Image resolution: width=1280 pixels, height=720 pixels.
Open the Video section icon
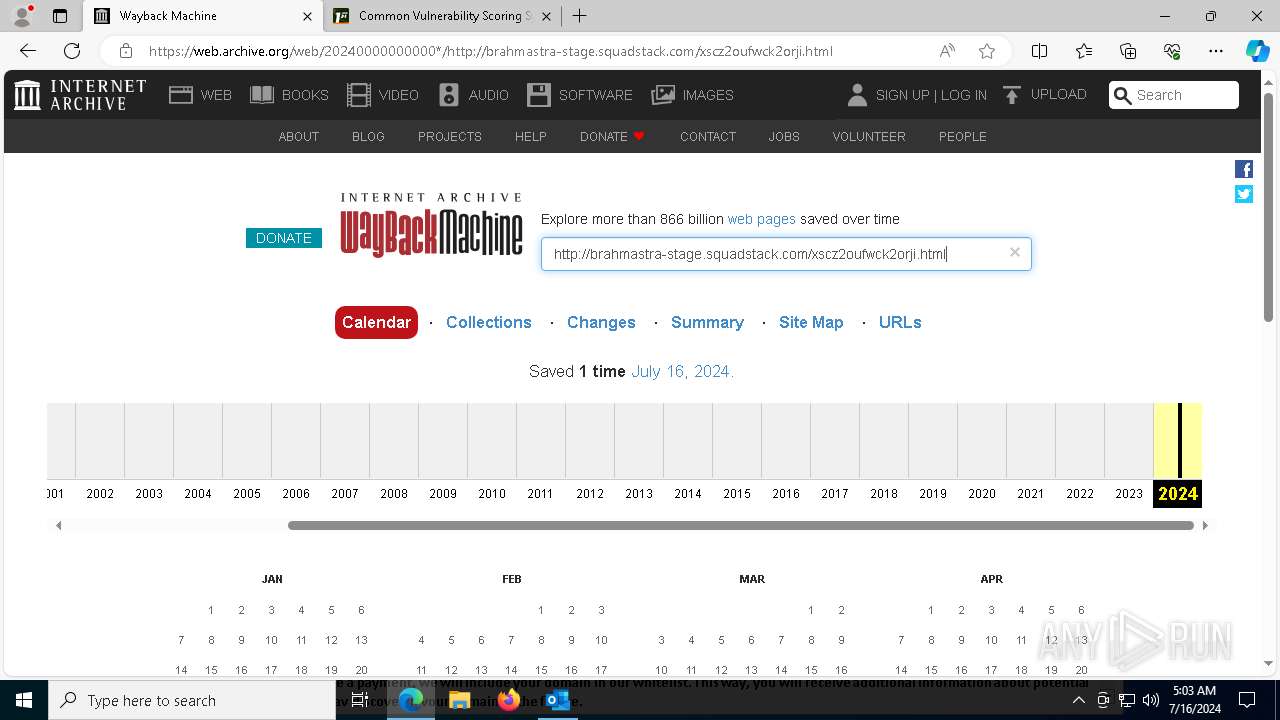[359, 95]
